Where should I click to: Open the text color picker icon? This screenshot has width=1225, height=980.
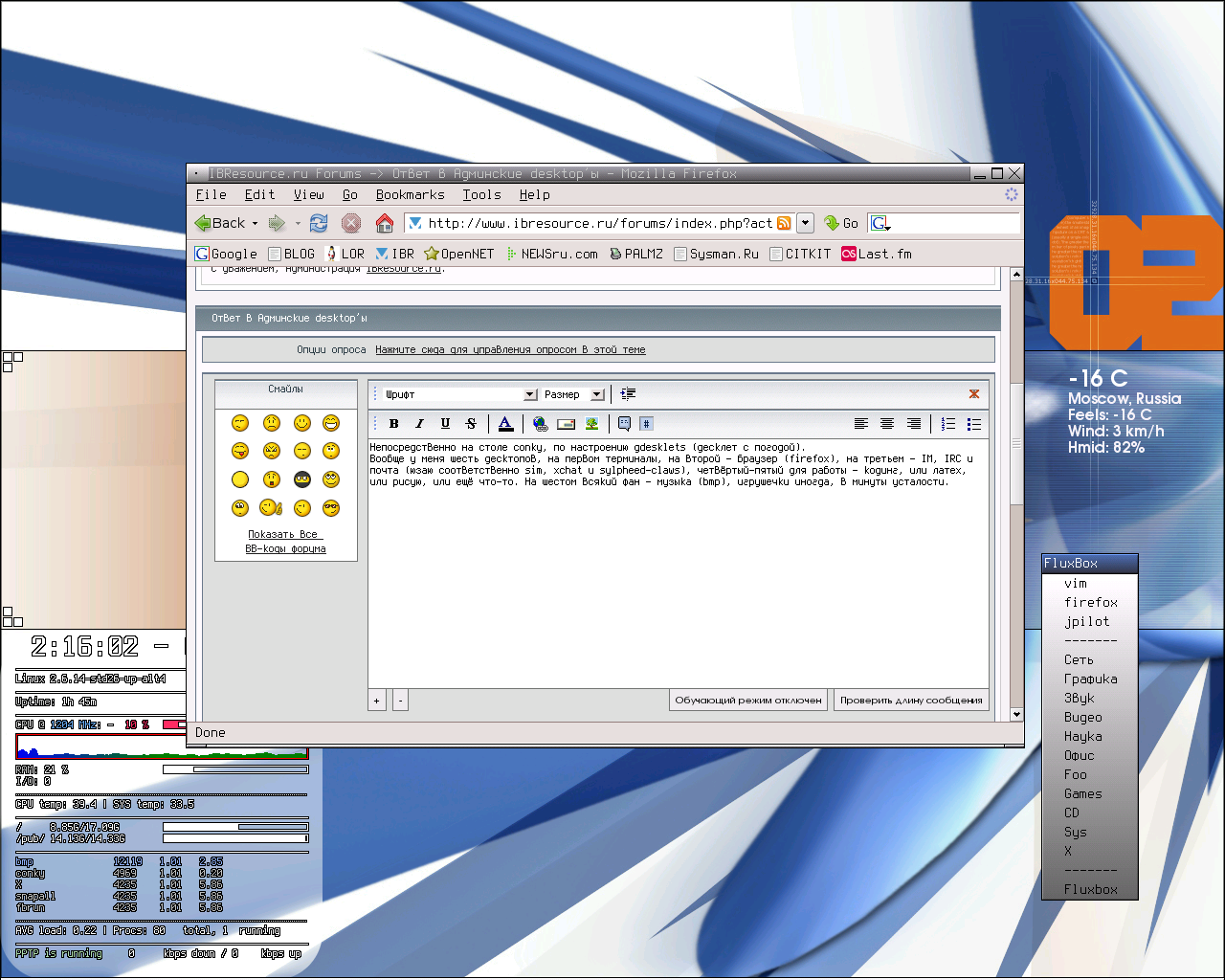pyautogui.click(x=506, y=424)
